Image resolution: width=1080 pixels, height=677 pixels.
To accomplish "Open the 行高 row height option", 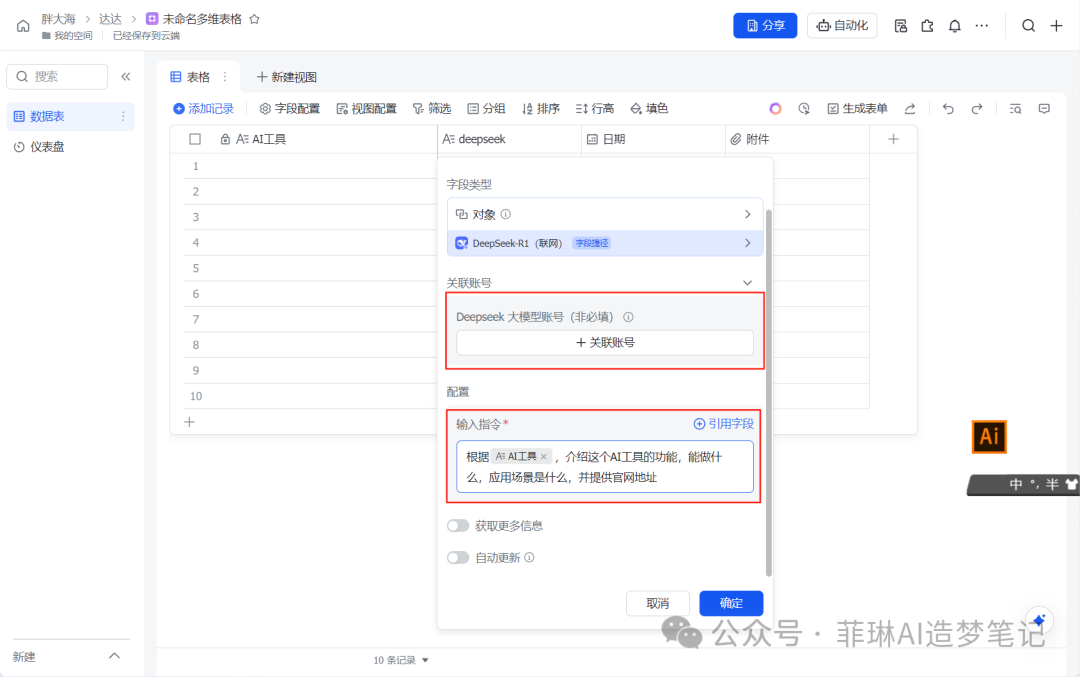I will pyautogui.click(x=594, y=109).
